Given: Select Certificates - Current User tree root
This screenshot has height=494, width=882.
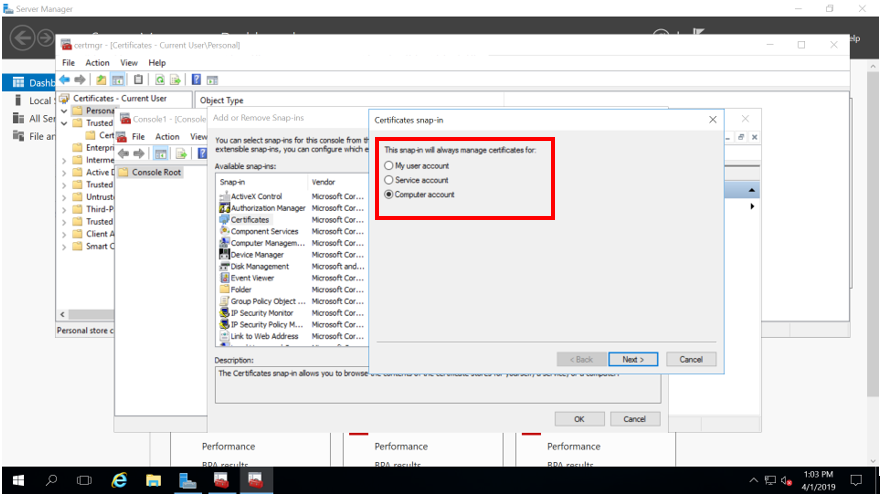Looking at the screenshot, I should coord(114,98).
